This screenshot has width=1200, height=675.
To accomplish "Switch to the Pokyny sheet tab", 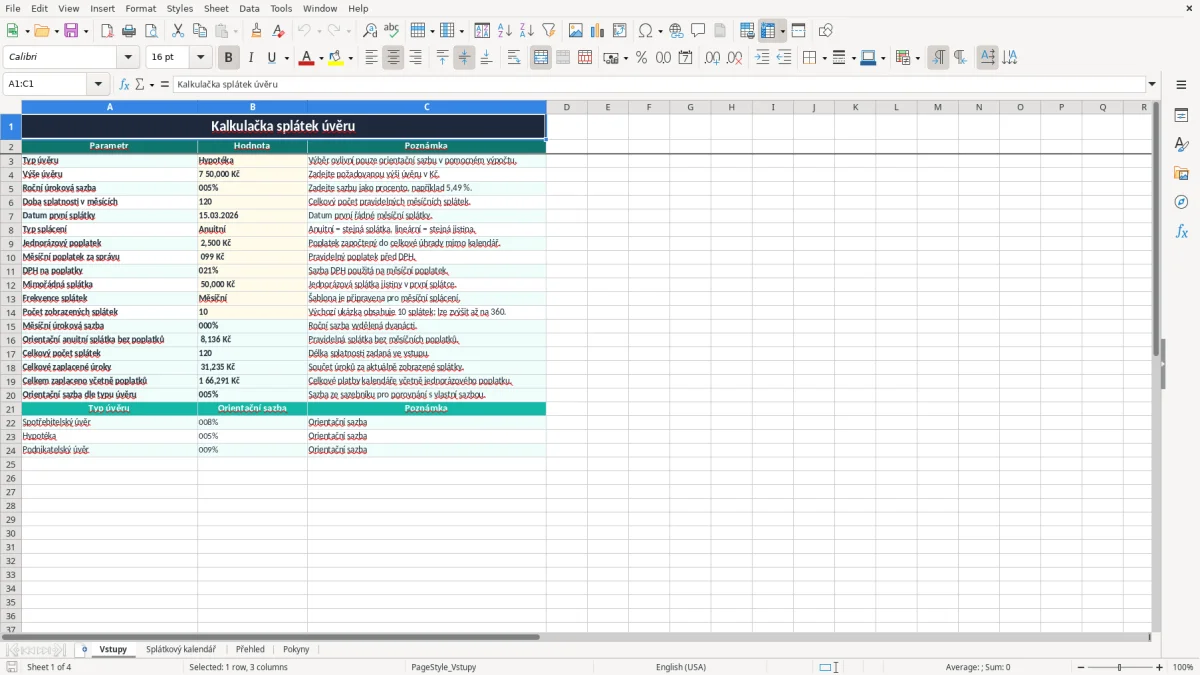I will [x=296, y=649].
